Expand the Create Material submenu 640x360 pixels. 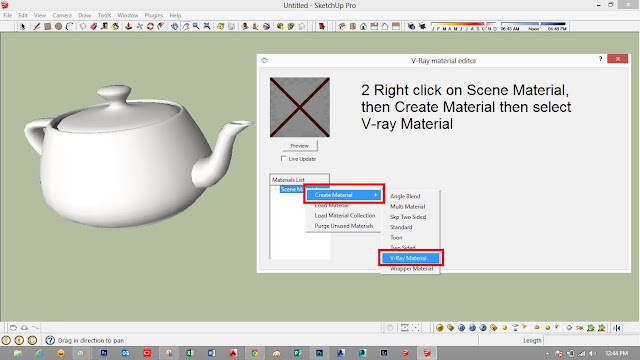coord(344,195)
